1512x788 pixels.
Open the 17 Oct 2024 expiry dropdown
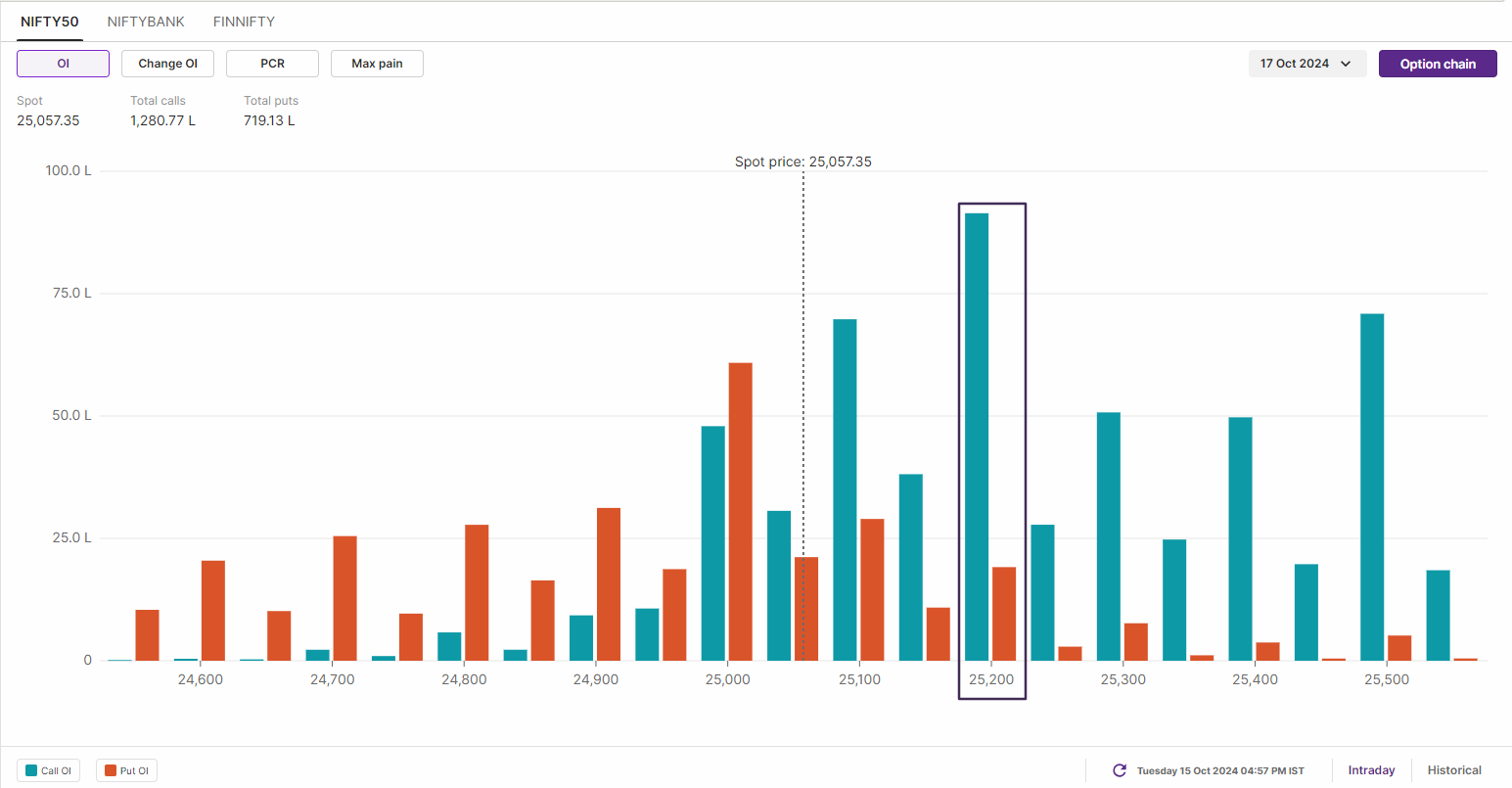pos(1307,64)
